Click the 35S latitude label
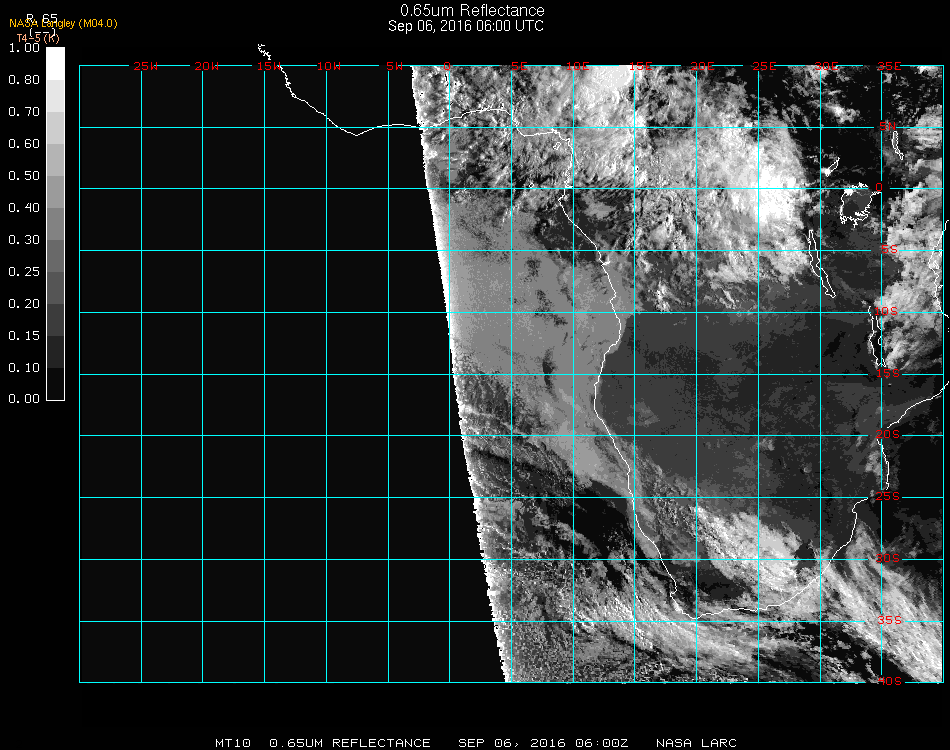Screen dimensions: 950x750 [889, 620]
